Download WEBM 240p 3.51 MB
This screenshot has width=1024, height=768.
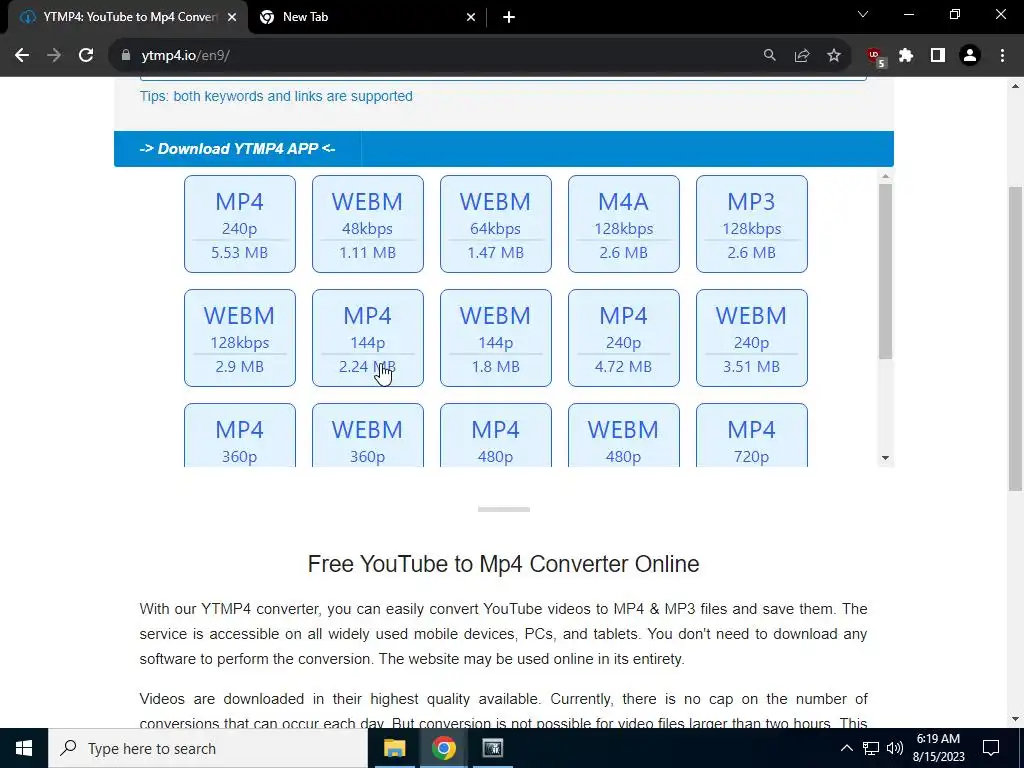pyautogui.click(x=752, y=338)
